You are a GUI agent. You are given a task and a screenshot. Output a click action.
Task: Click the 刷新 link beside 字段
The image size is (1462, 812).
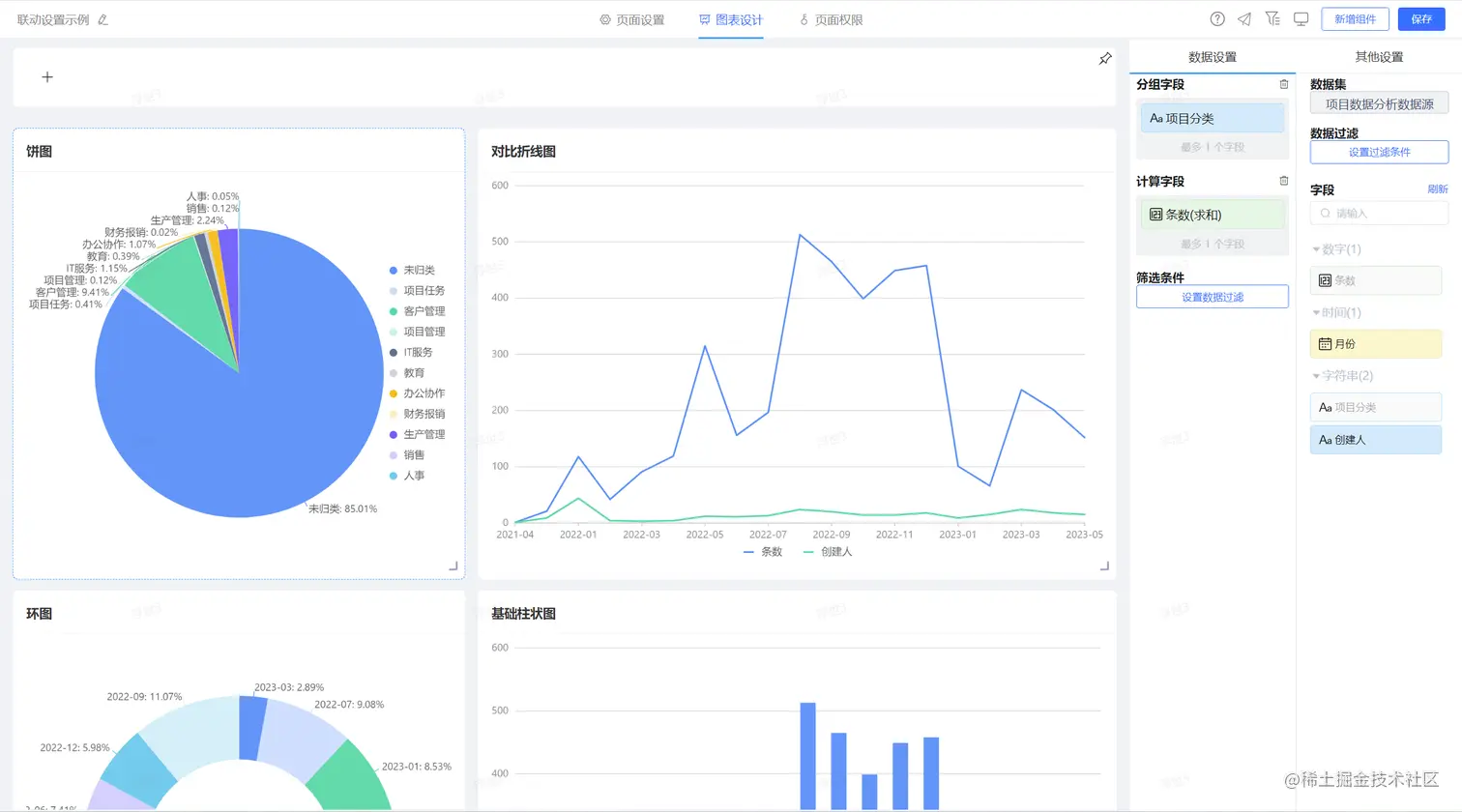pos(1438,189)
